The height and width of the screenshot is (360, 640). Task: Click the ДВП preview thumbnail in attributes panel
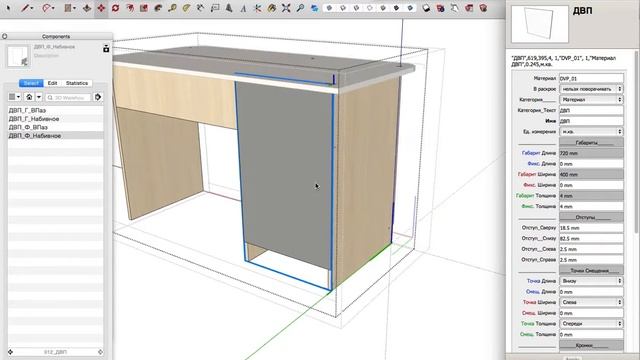[x=540, y=24]
